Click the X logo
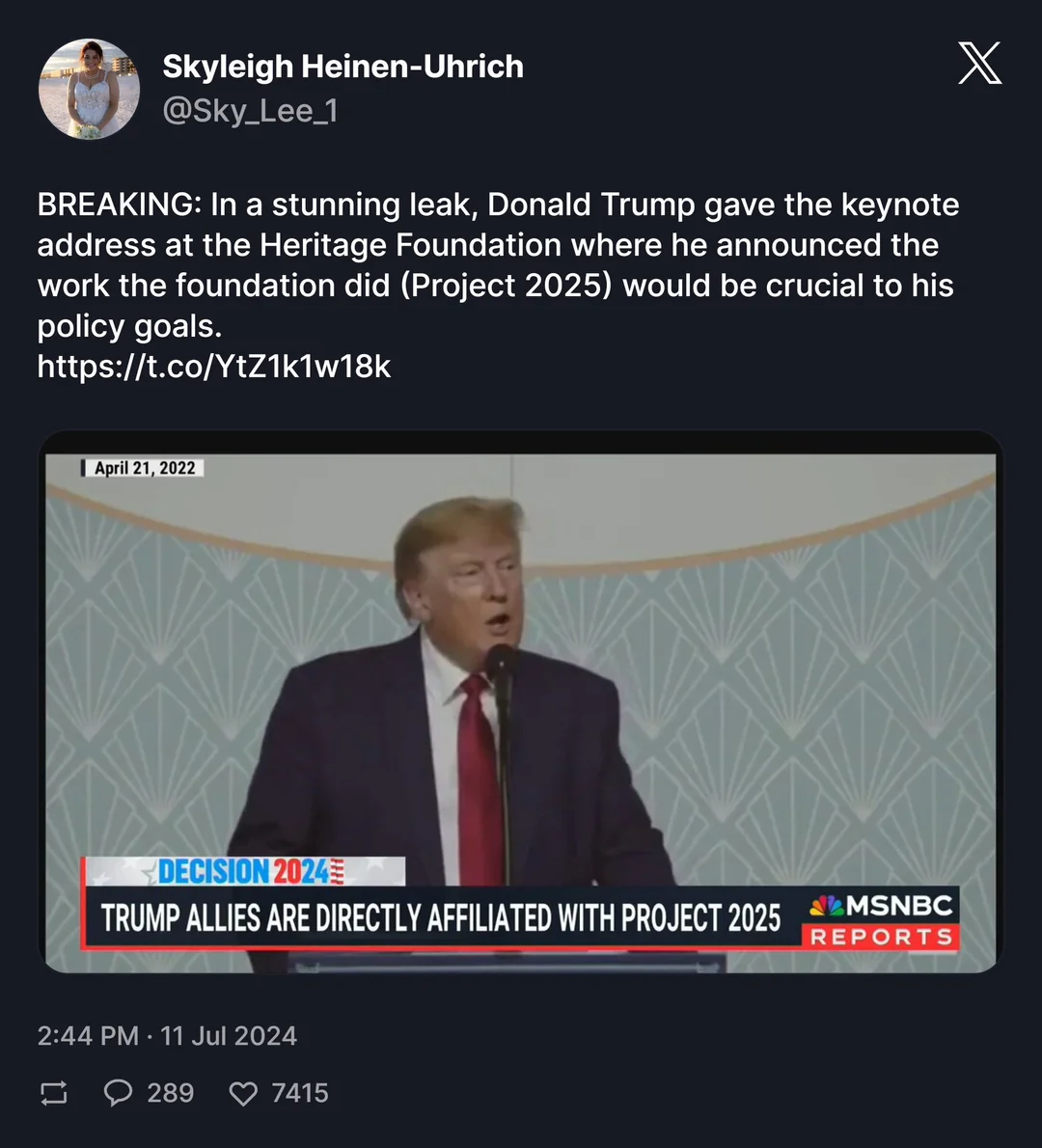Screen dimensions: 1042x1148 979,64
